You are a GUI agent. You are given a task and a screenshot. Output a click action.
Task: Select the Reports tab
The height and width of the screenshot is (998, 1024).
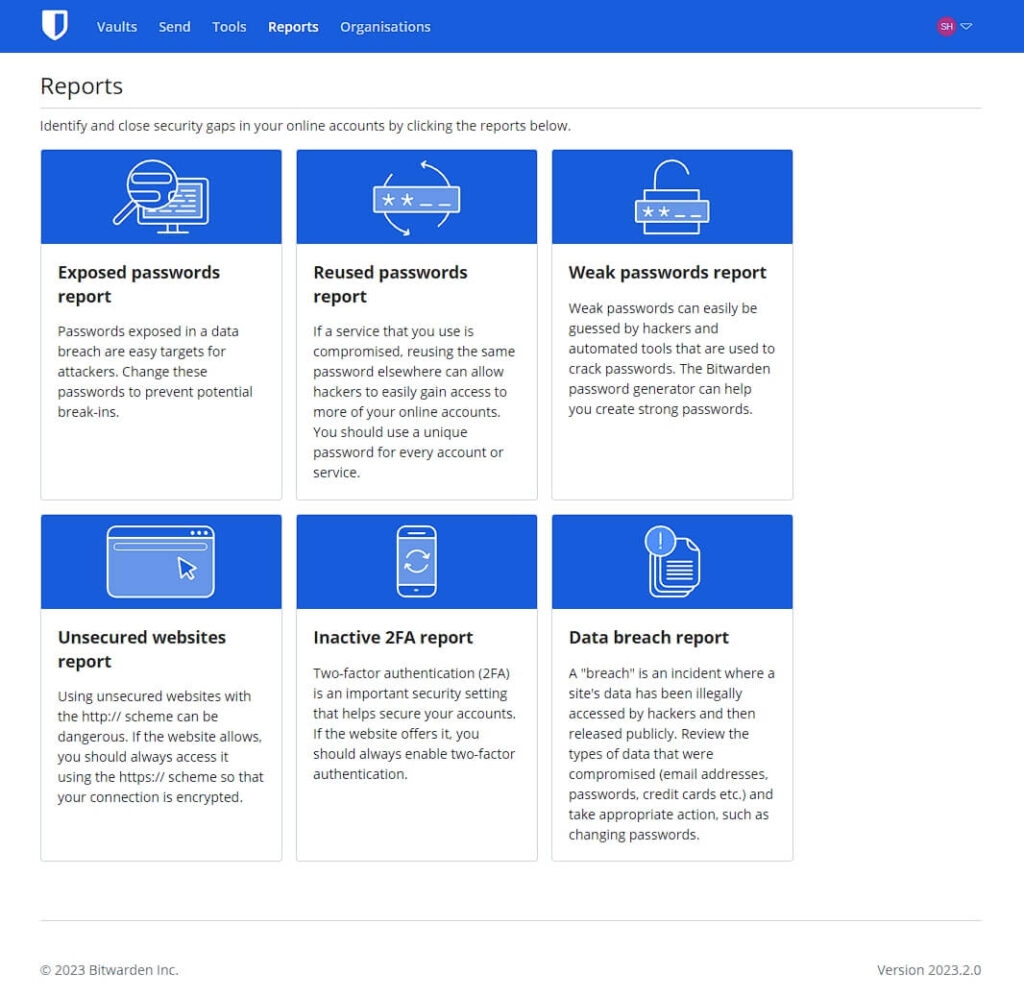293,27
